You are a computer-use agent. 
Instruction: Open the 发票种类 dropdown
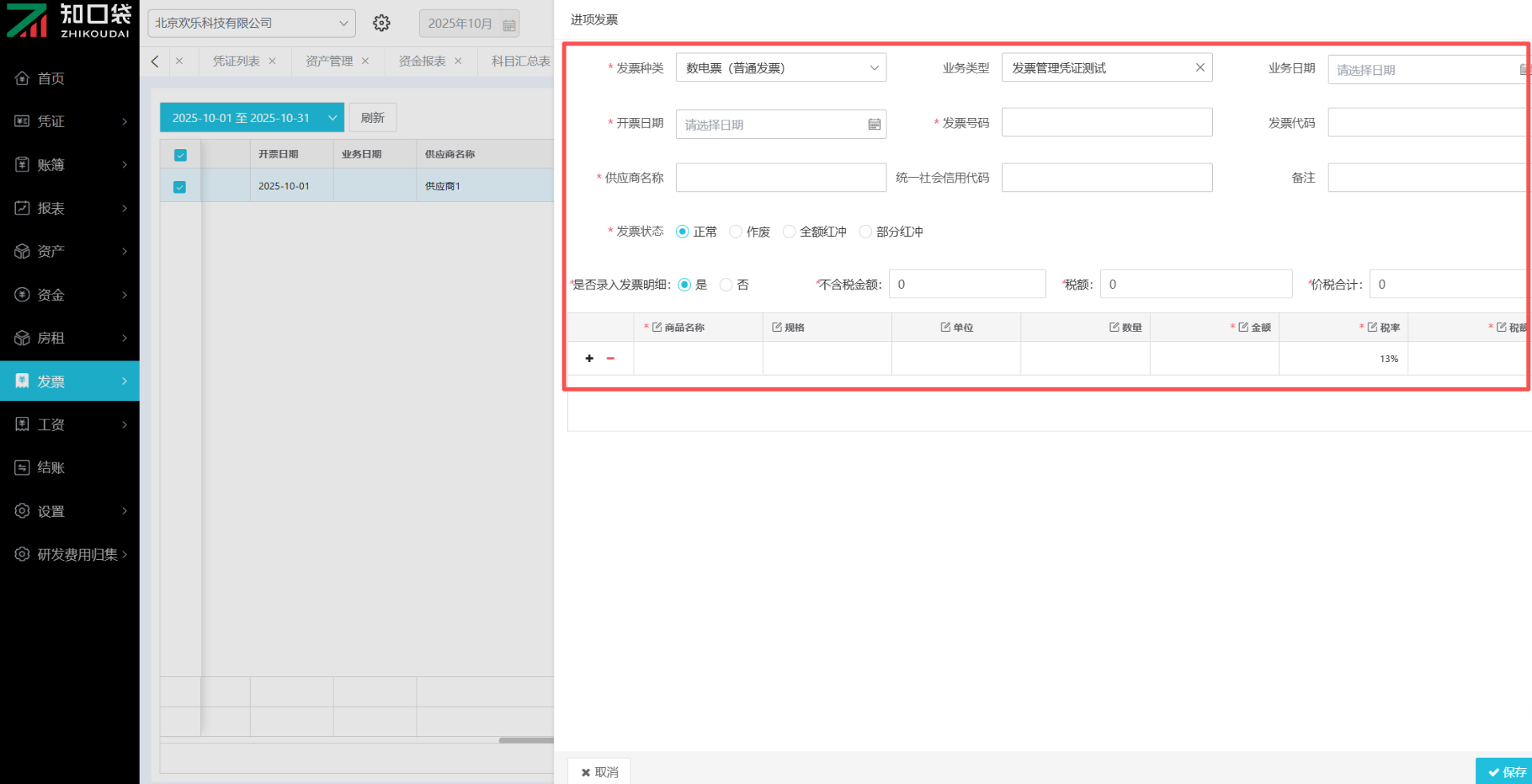click(780, 68)
